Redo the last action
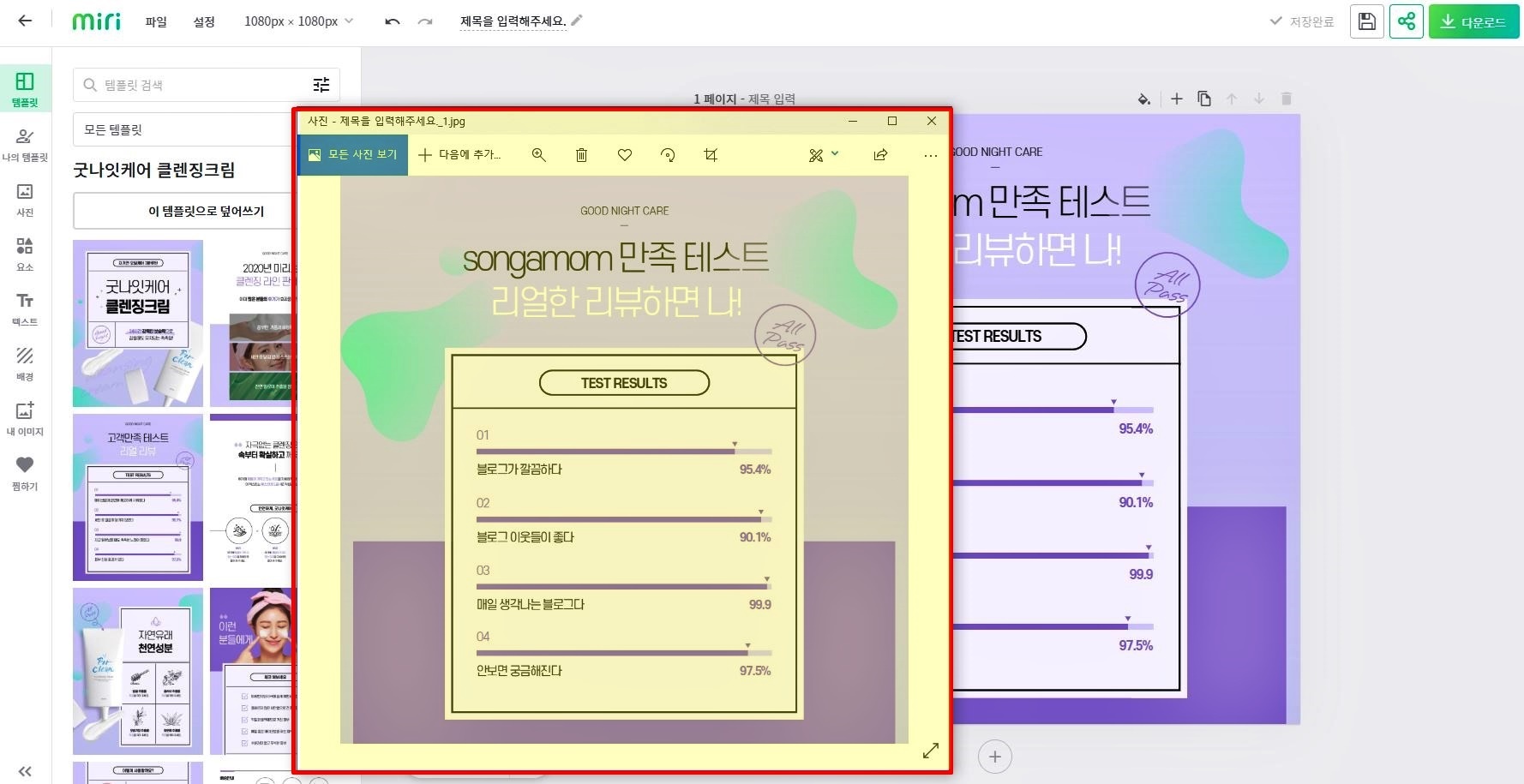 click(x=425, y=21)
